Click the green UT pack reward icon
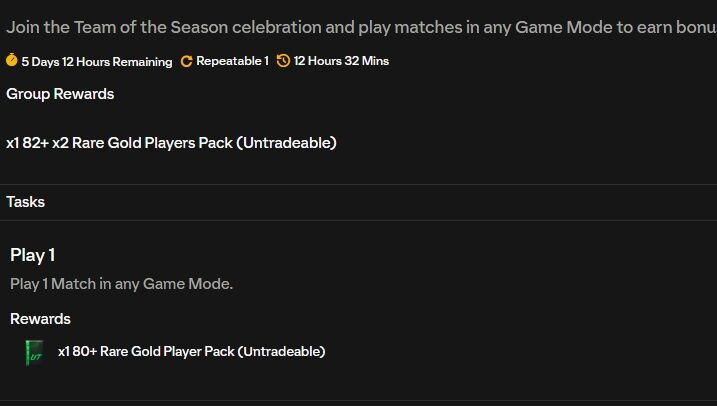The height and width of the screenshot is (406, 717). (x=35, y=353)
